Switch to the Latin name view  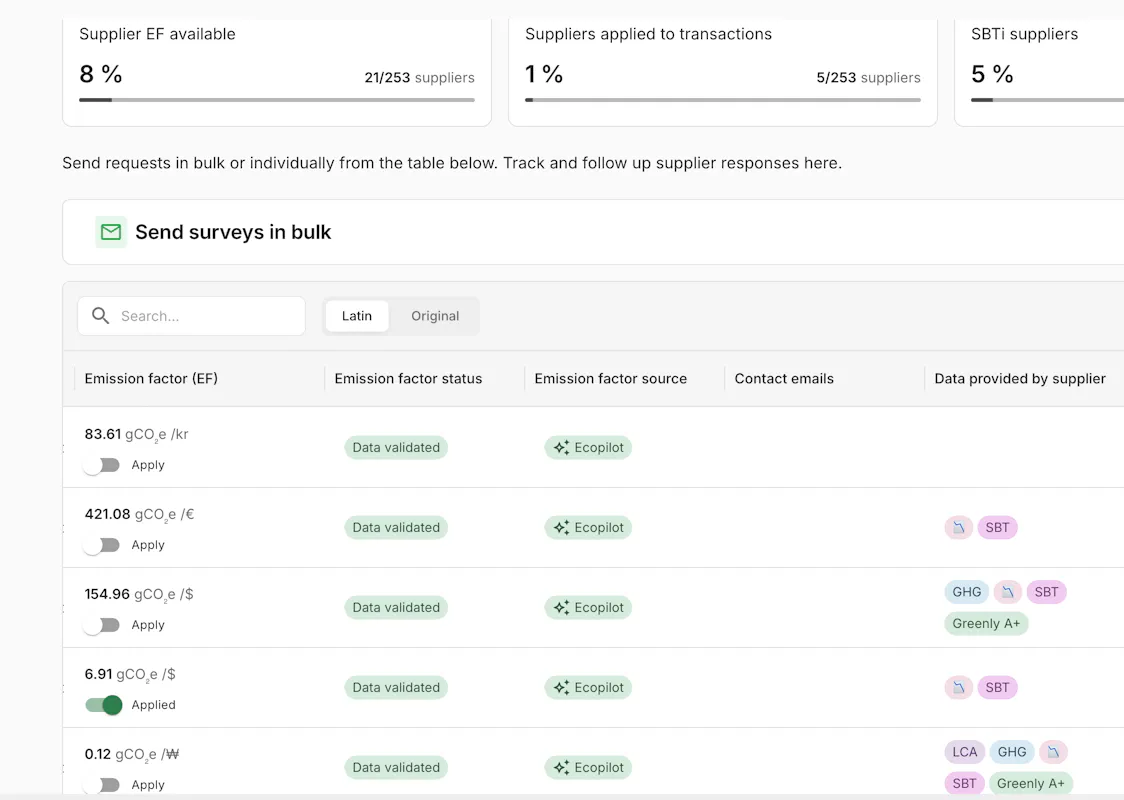356,316
